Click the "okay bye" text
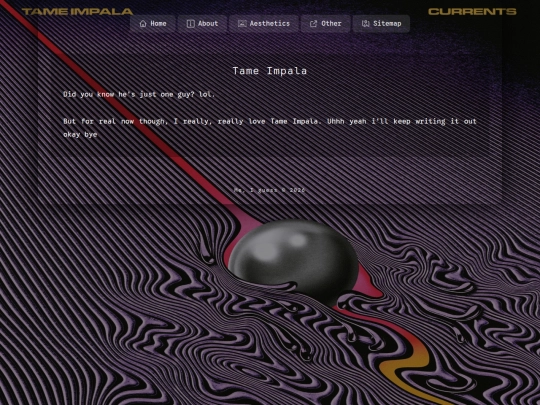The width and height of the screenshot is (540, 405). (80, 135)
